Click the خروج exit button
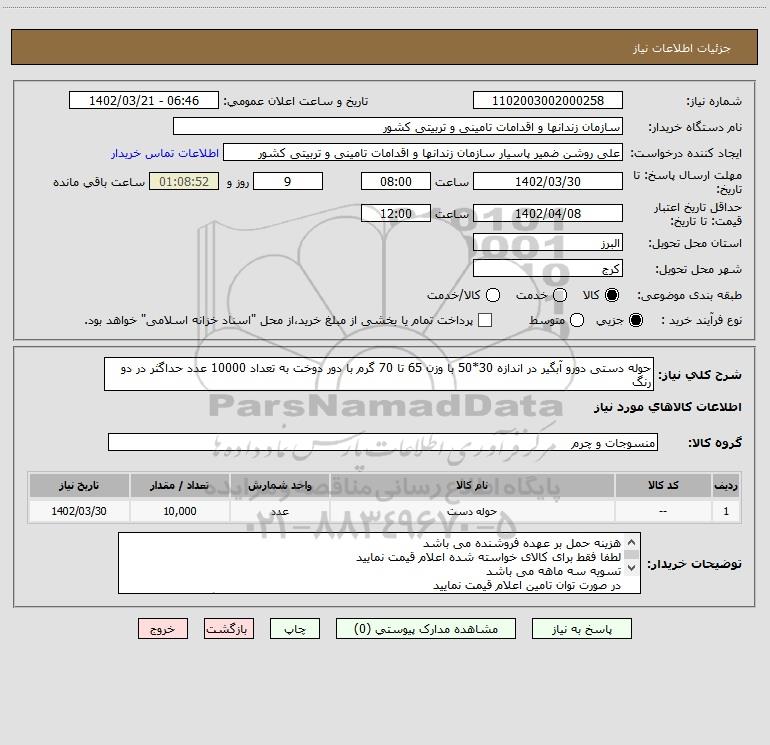Screen dimensions: 770x745 [163, 629]
